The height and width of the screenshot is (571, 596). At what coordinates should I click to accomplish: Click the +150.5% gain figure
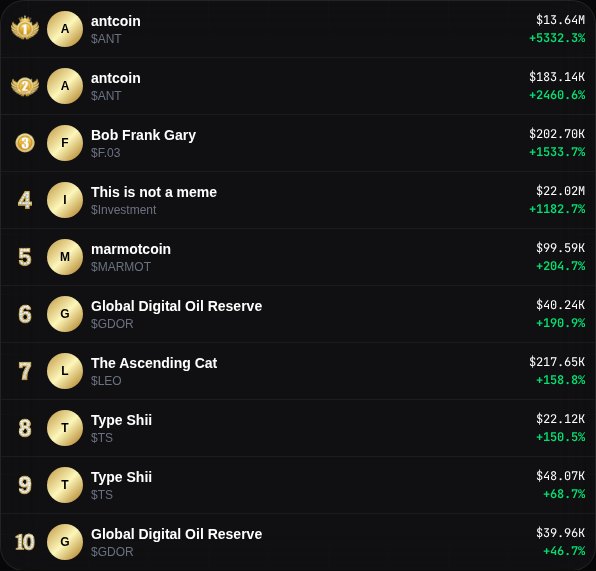point(561,437)
